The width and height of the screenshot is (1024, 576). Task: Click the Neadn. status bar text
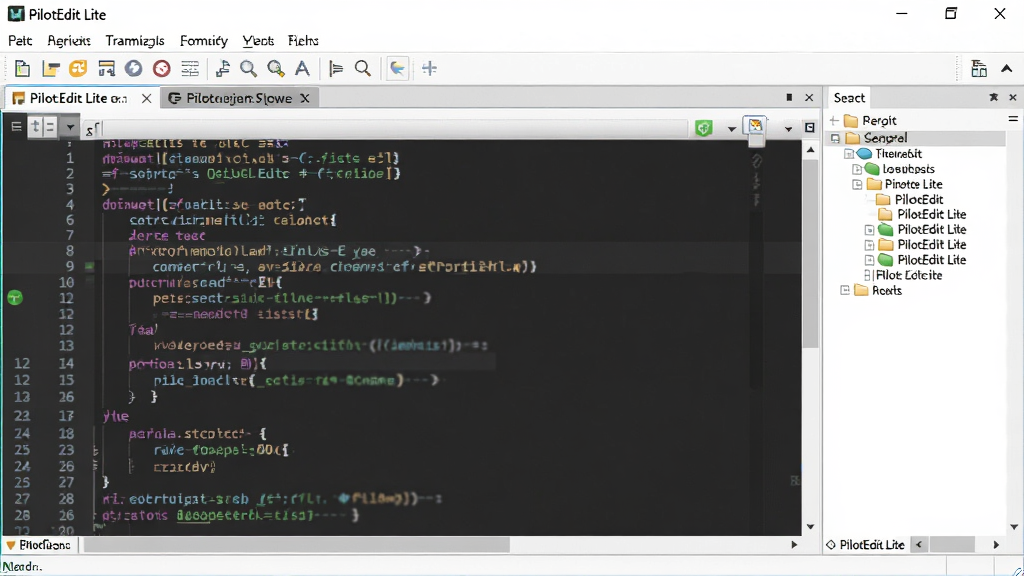pyautogui.click(x=22, y=567)
